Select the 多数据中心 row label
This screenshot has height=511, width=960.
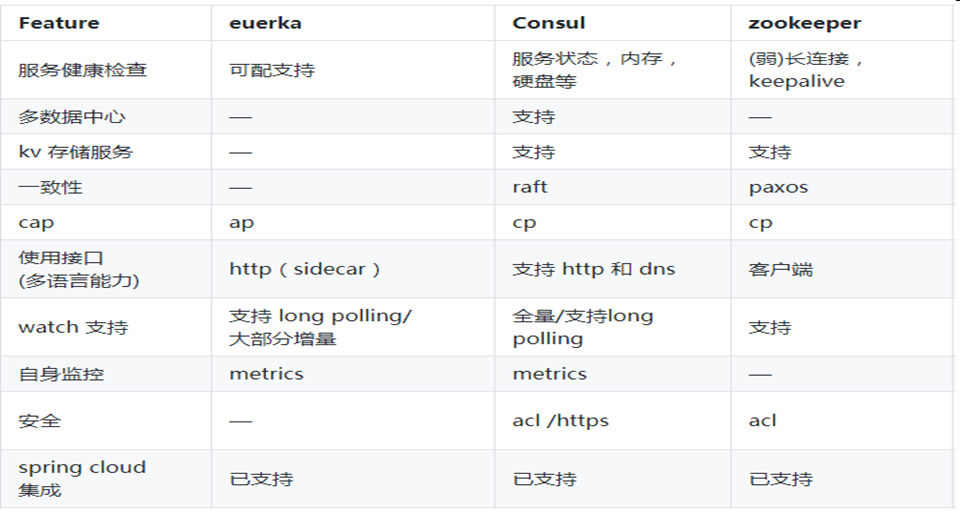pyautogui.click(x=72, y=117)
